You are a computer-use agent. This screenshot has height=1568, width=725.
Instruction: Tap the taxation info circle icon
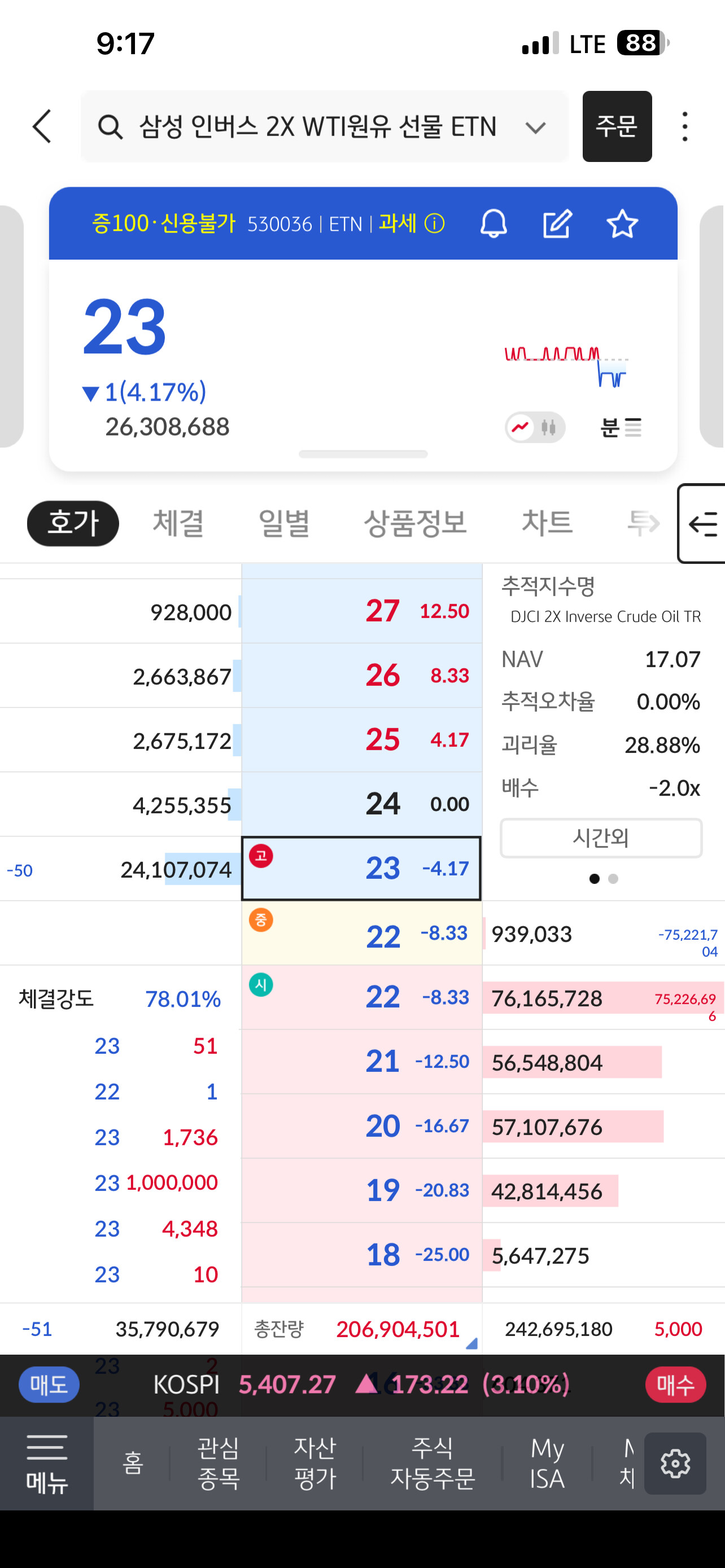click(x=435, y=224)
